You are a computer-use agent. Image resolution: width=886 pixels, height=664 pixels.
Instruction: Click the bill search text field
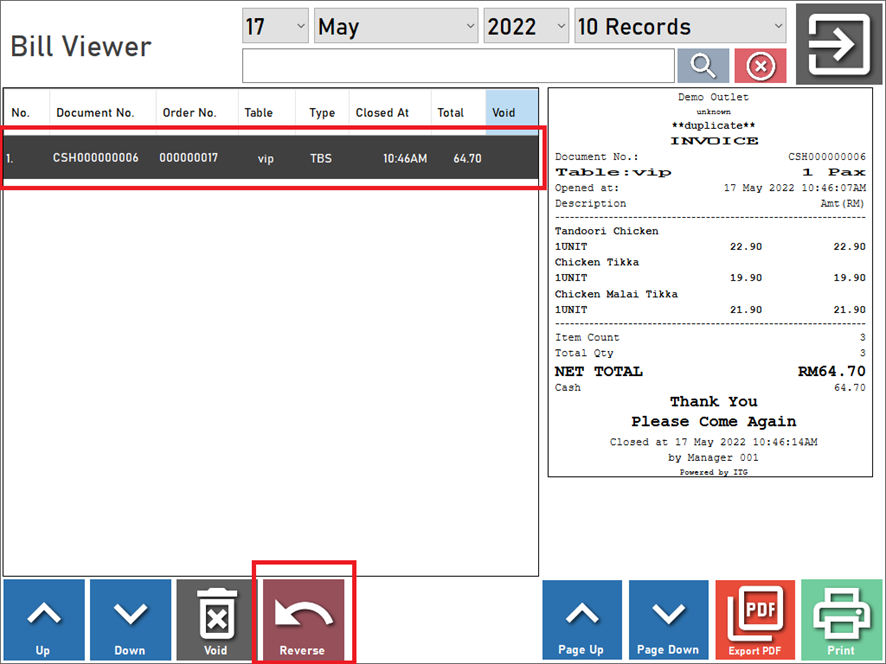point(458,66)
